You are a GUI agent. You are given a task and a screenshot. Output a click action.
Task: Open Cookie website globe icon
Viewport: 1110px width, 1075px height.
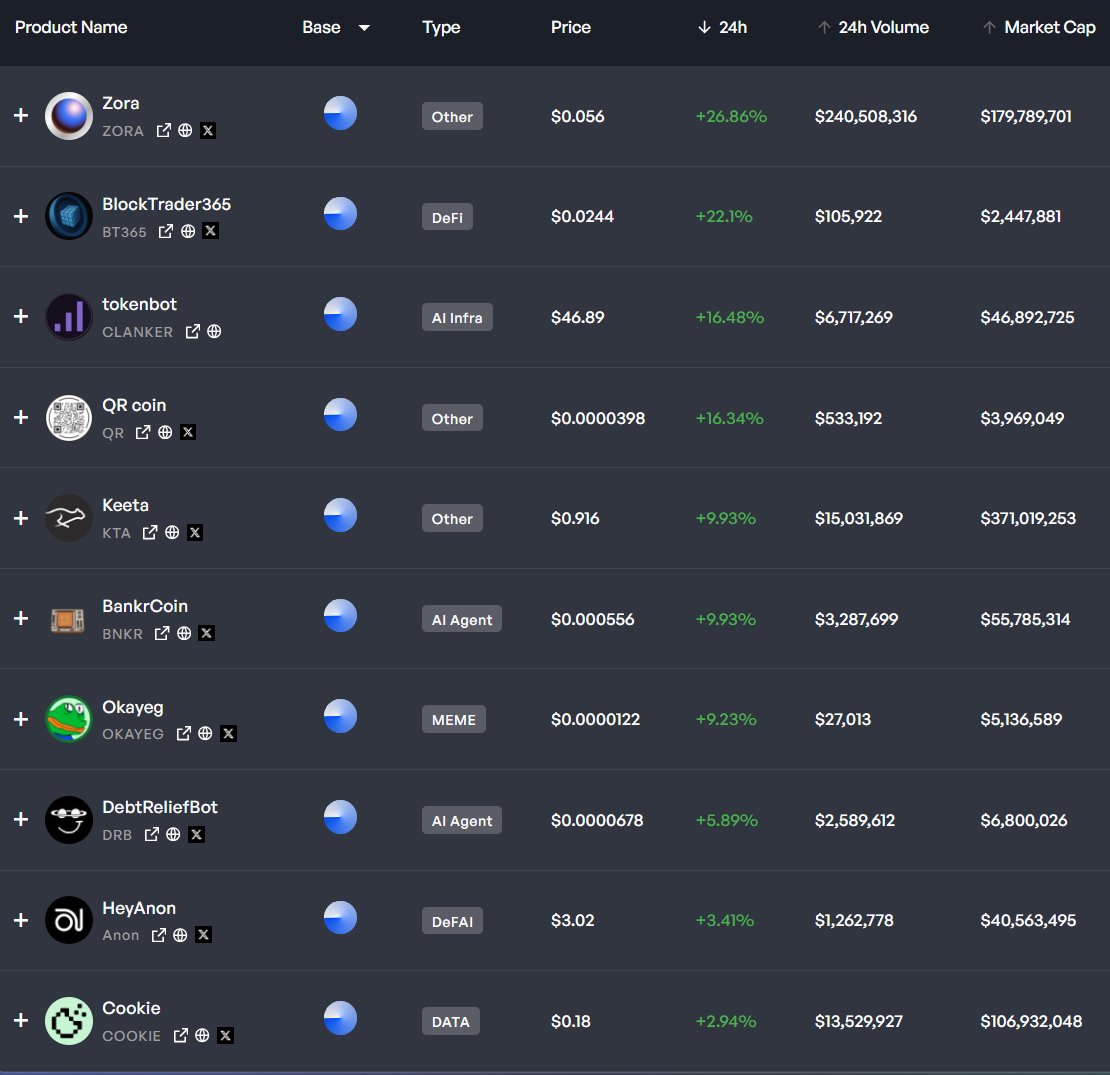(x=202, y=1035)
